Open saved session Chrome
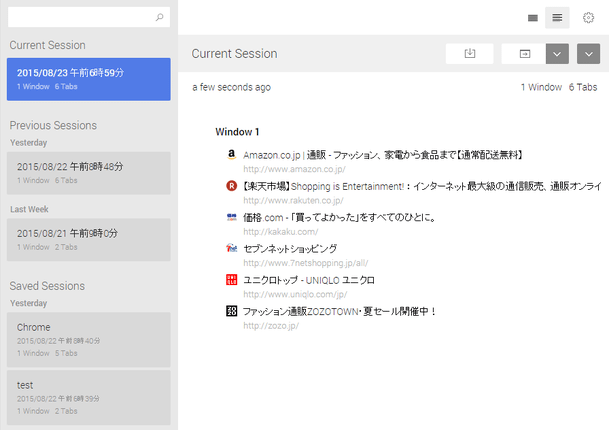This screenshot has width=609, height=430. click(x=89, y=339)
